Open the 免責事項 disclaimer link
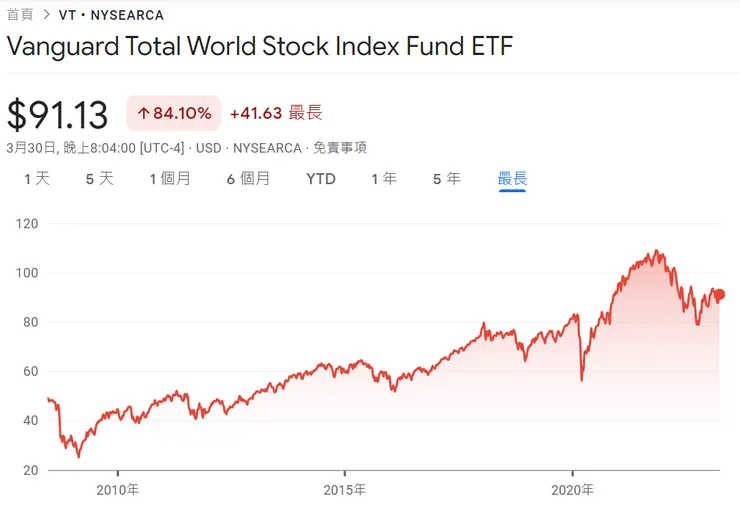This screenshot has width=740, height=513. (x=340, y=147)
